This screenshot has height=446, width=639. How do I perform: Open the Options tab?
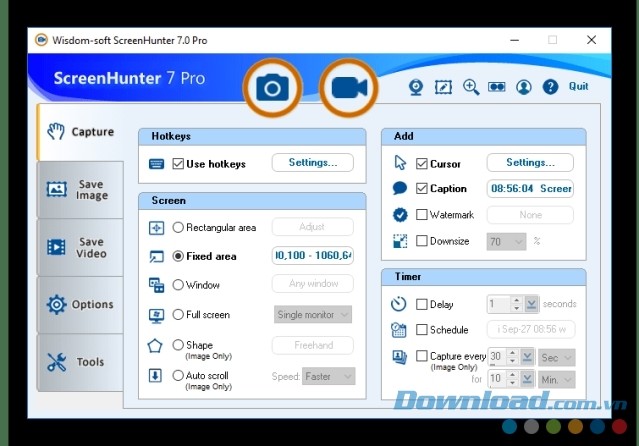point(80,305)
